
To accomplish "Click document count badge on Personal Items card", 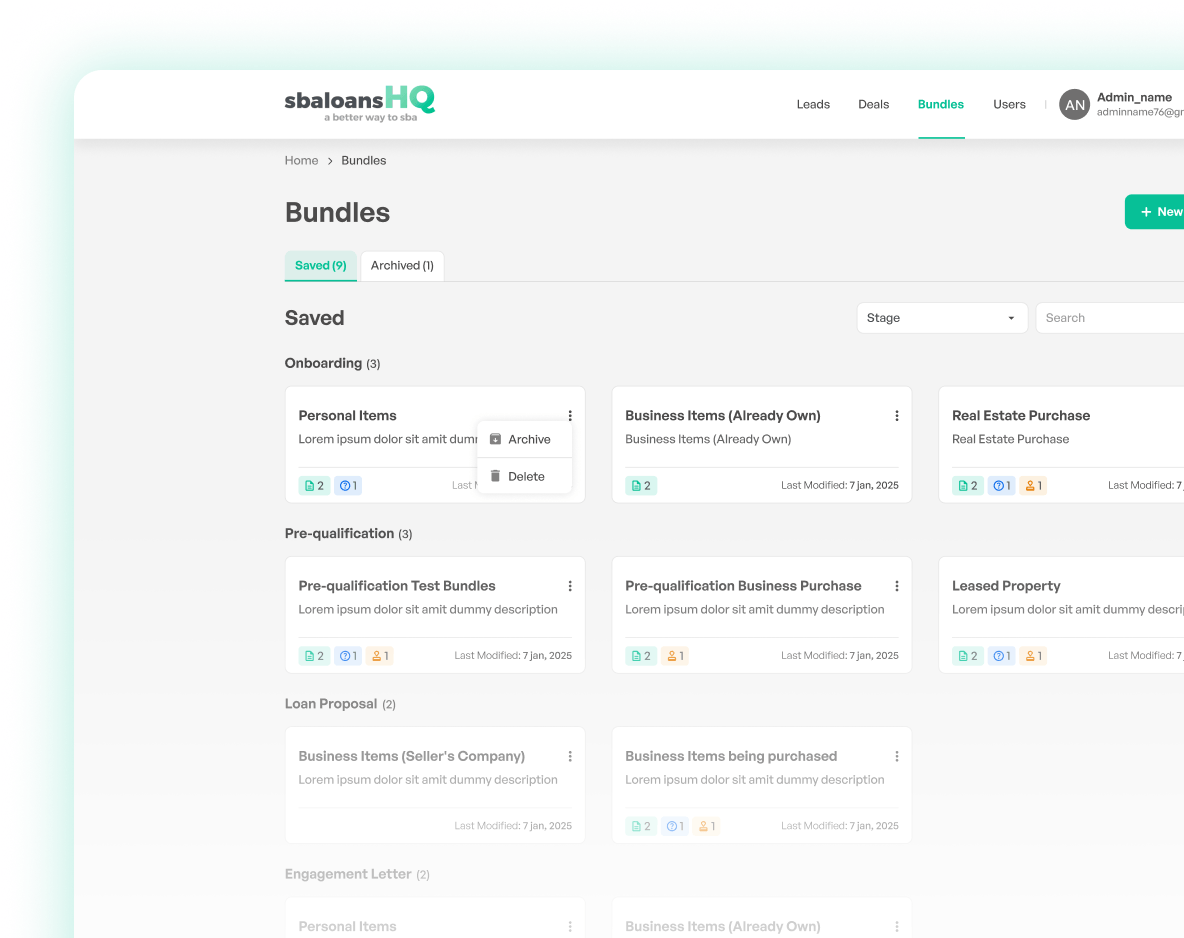I will pos(314,486).
